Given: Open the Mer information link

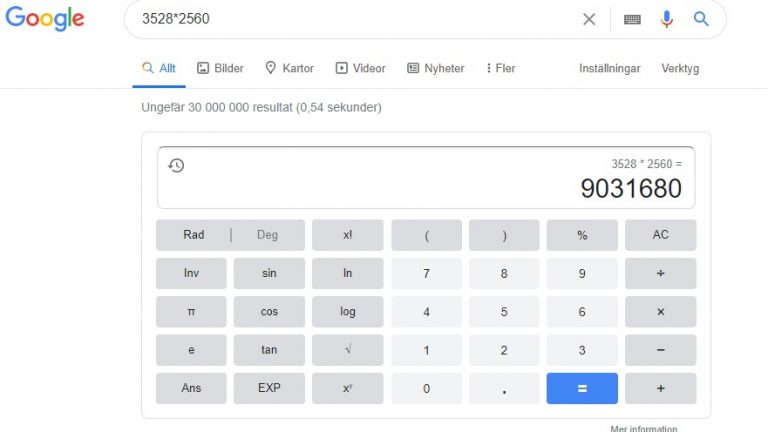Looking at the screenshot, I should [644, 428].
